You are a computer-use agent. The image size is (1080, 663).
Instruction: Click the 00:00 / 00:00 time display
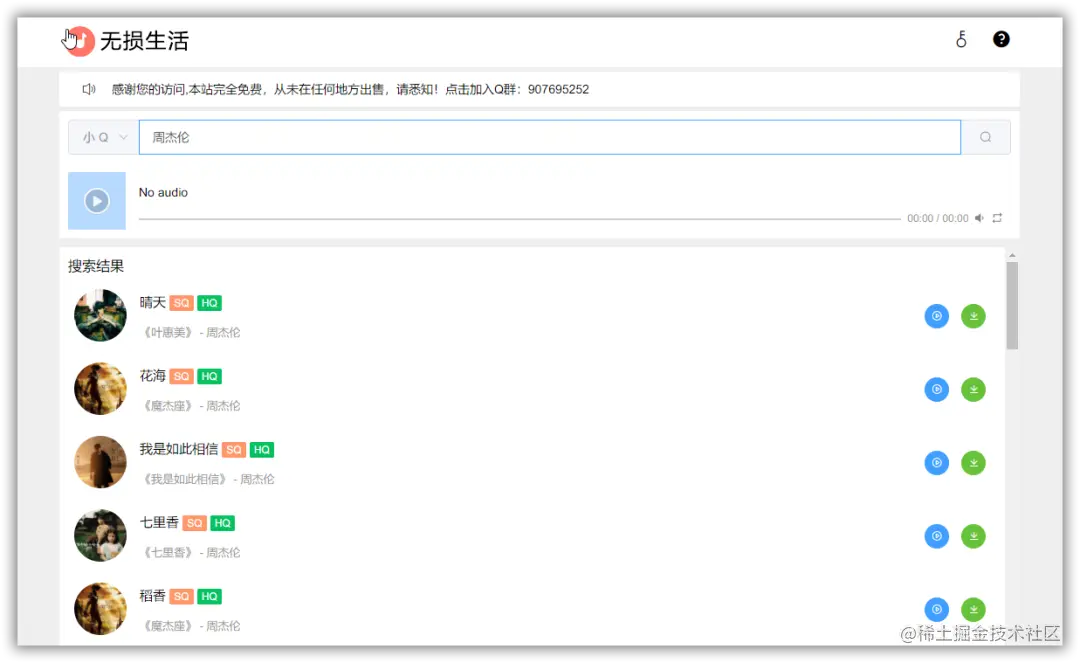(937, 218)
